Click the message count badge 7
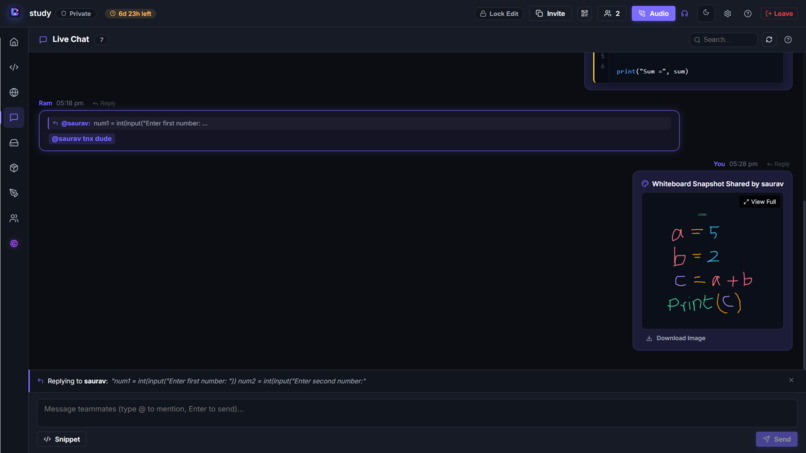 (x=101, y=40)
